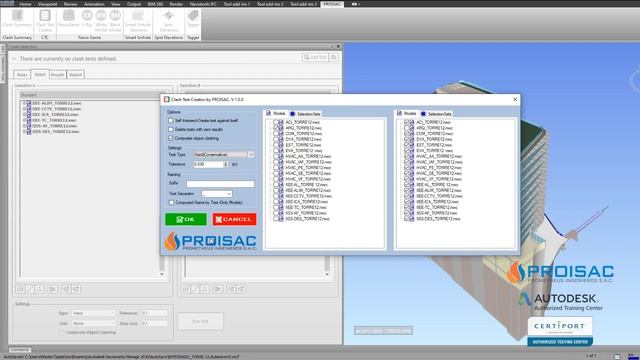Image resolution: width=640 pixels, height=360 pixels.
Task: Toggle Composite object clashing checkbox in dialog
Action: pos(171,138)
